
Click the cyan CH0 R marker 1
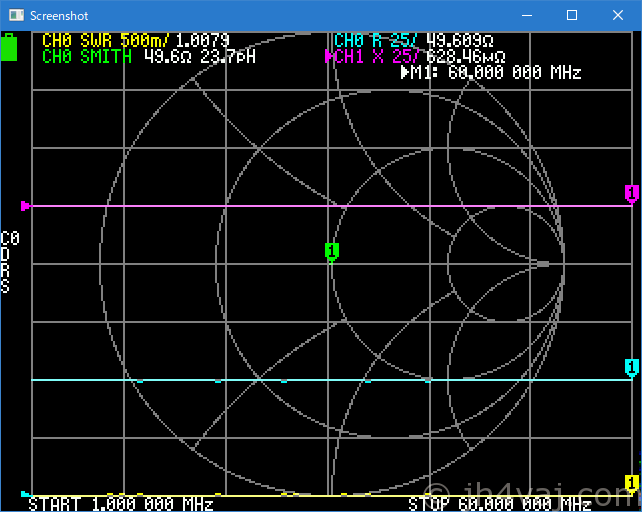click(632, 368)
